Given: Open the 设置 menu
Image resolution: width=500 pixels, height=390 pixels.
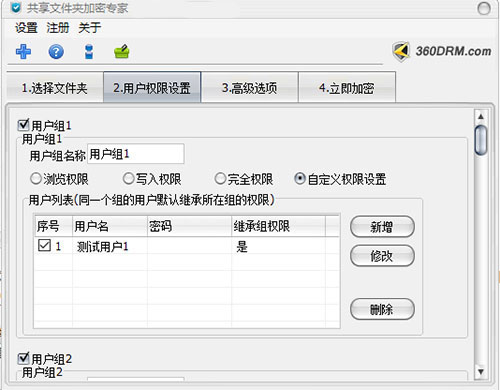Looking at the screenshot, I should click(x=26, y=28).
